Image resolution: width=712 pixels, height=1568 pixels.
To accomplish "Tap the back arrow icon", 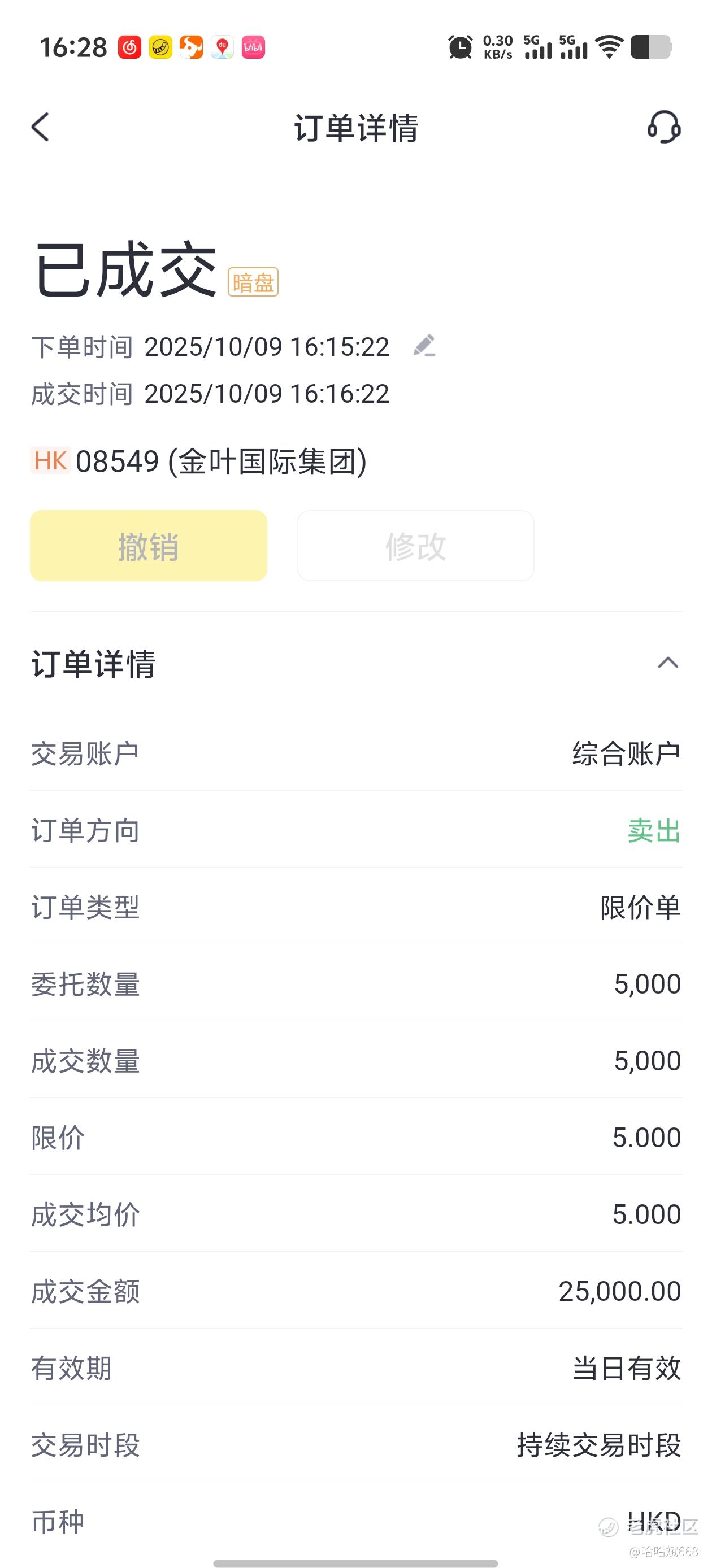I will 40,127.
